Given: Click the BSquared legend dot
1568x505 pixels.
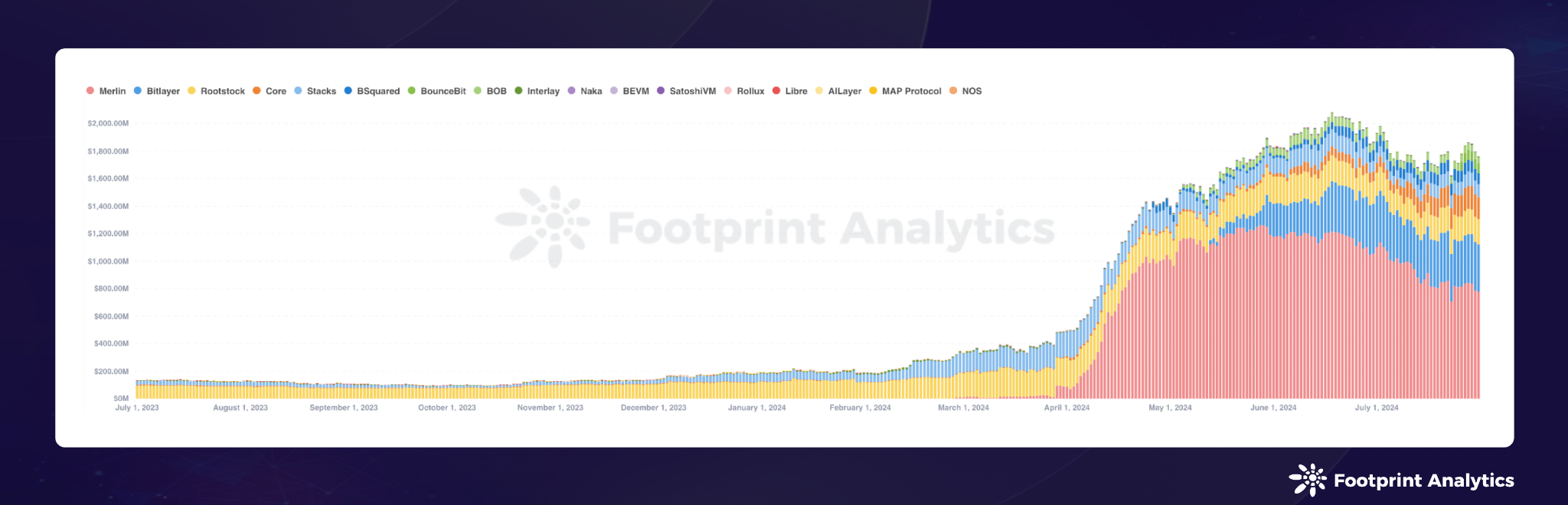Looking at the screenshot, I should click(x=348, y=91).
